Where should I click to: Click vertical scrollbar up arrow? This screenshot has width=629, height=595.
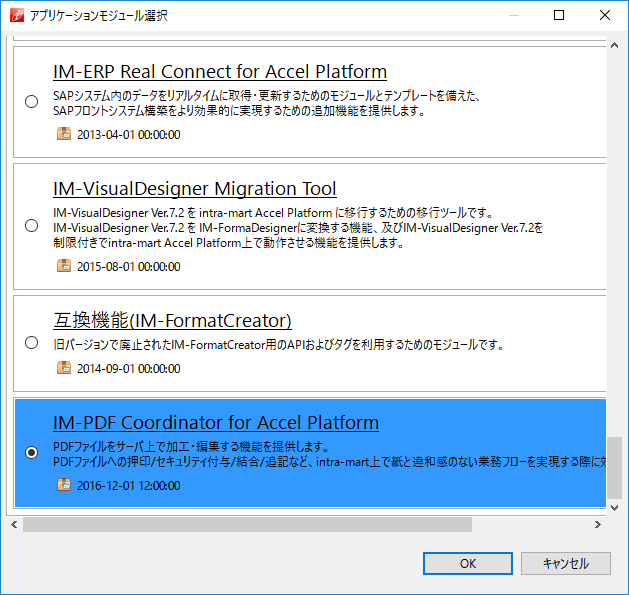click(x=614, y=45)
